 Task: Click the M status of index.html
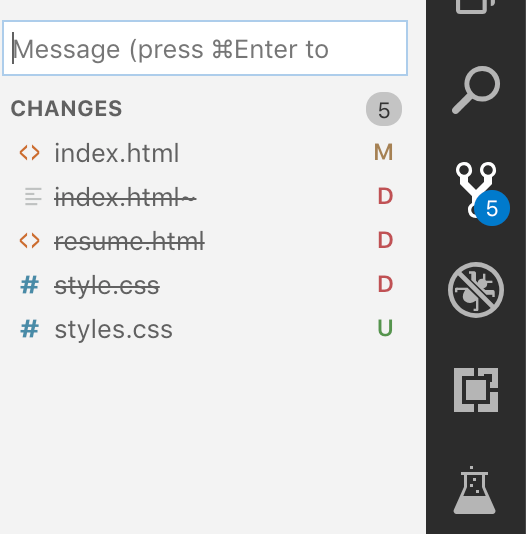click(384, 152)
